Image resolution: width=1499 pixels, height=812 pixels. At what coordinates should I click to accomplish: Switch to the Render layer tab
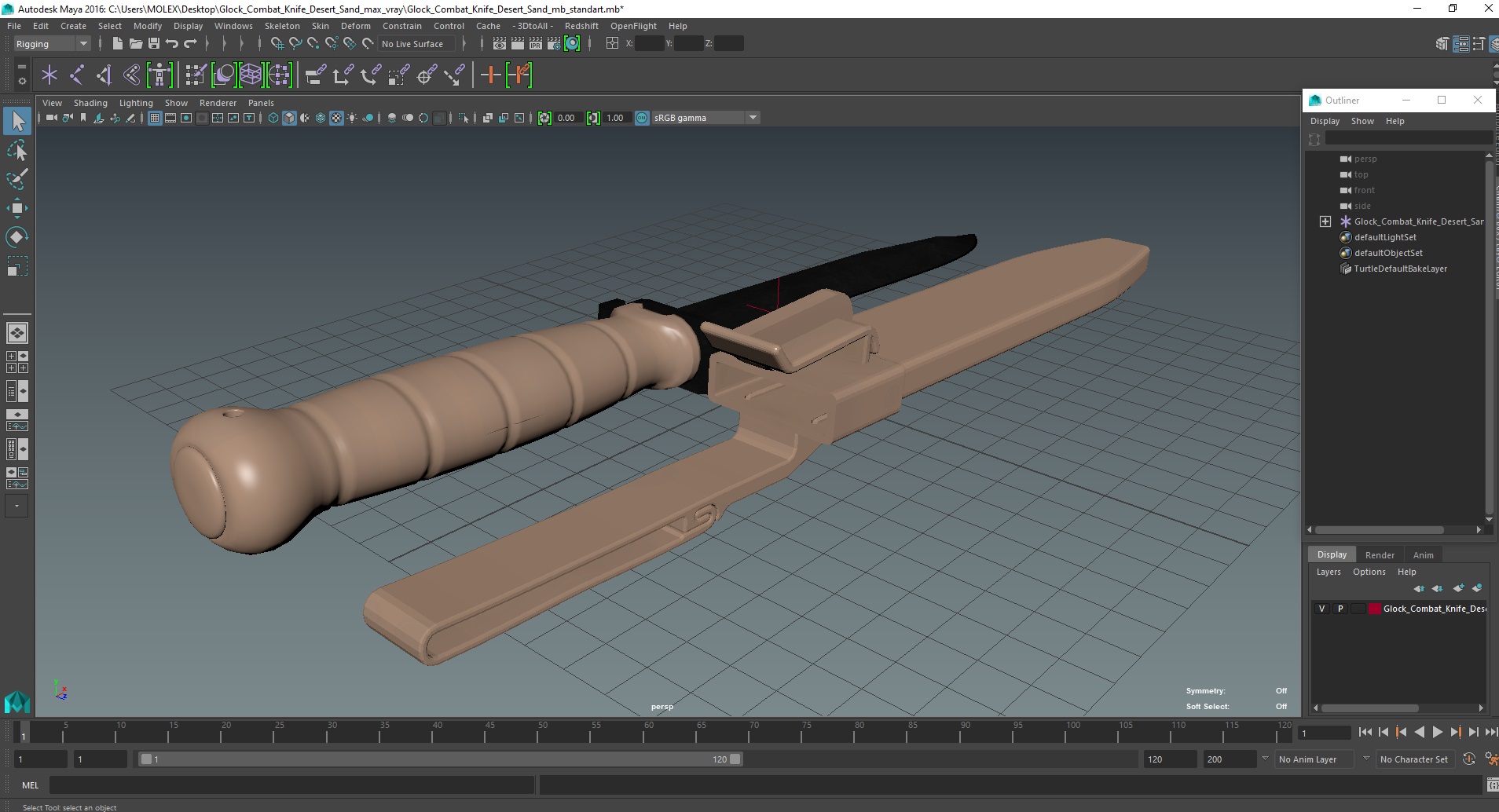(1380, 554)
